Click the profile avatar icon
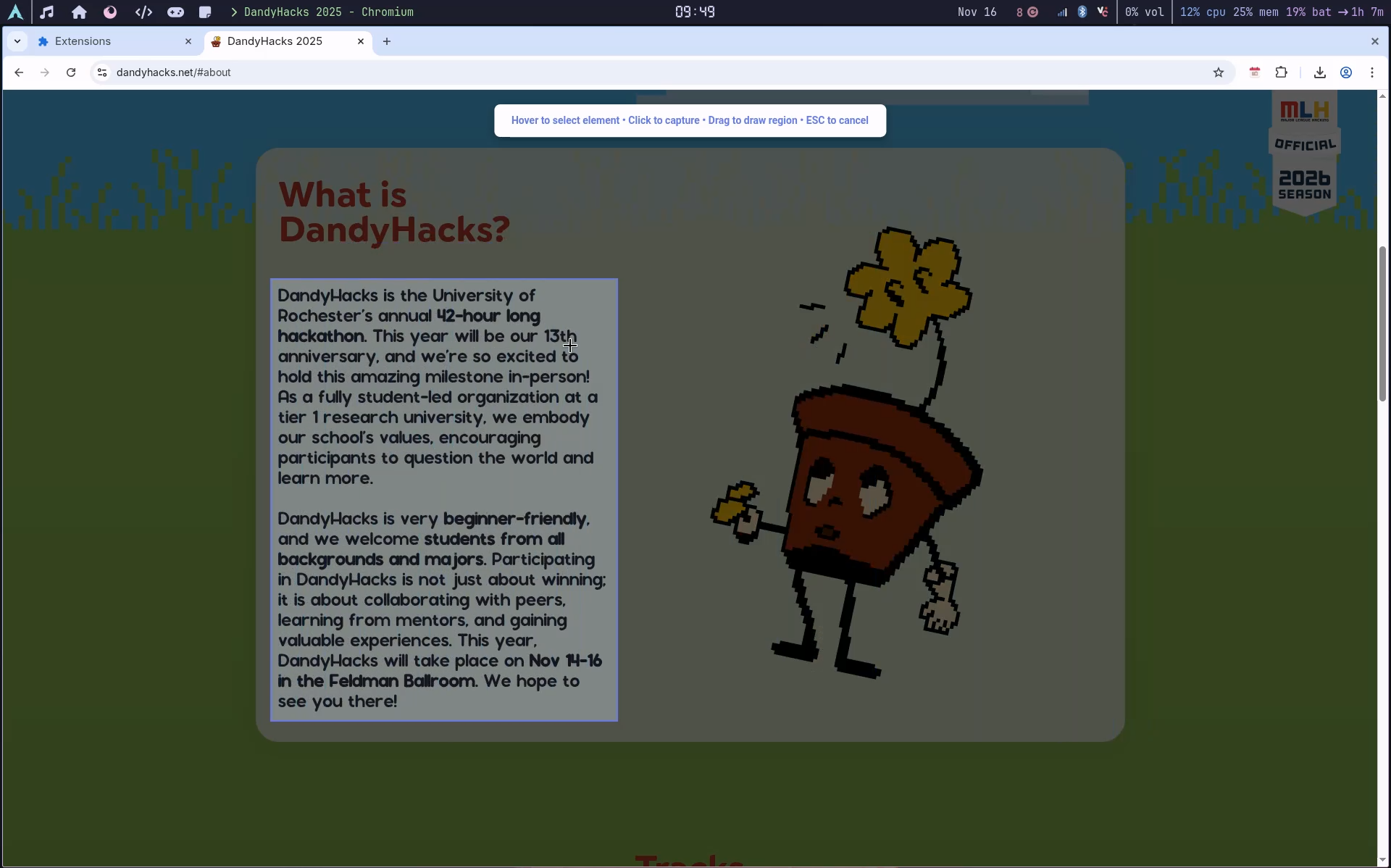This screenshot has height=868, width=1391. (x=1345, y=72)
